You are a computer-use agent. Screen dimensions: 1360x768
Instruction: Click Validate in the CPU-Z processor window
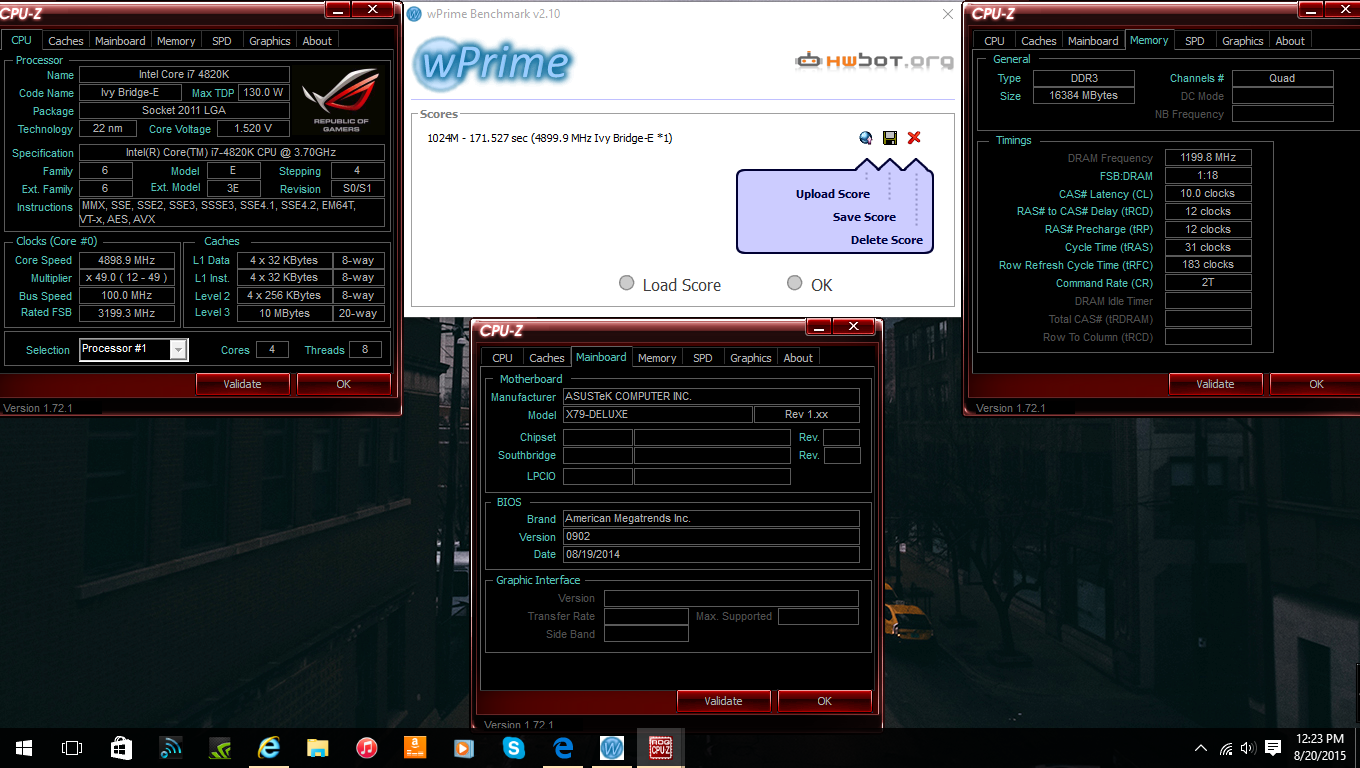[x=242, y=384]
